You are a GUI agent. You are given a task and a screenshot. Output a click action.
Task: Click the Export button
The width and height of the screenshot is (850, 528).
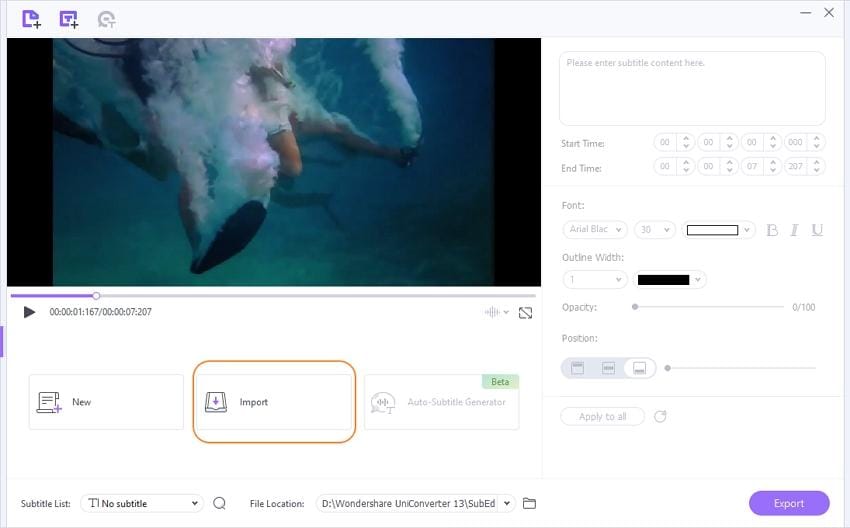point(789,503)
